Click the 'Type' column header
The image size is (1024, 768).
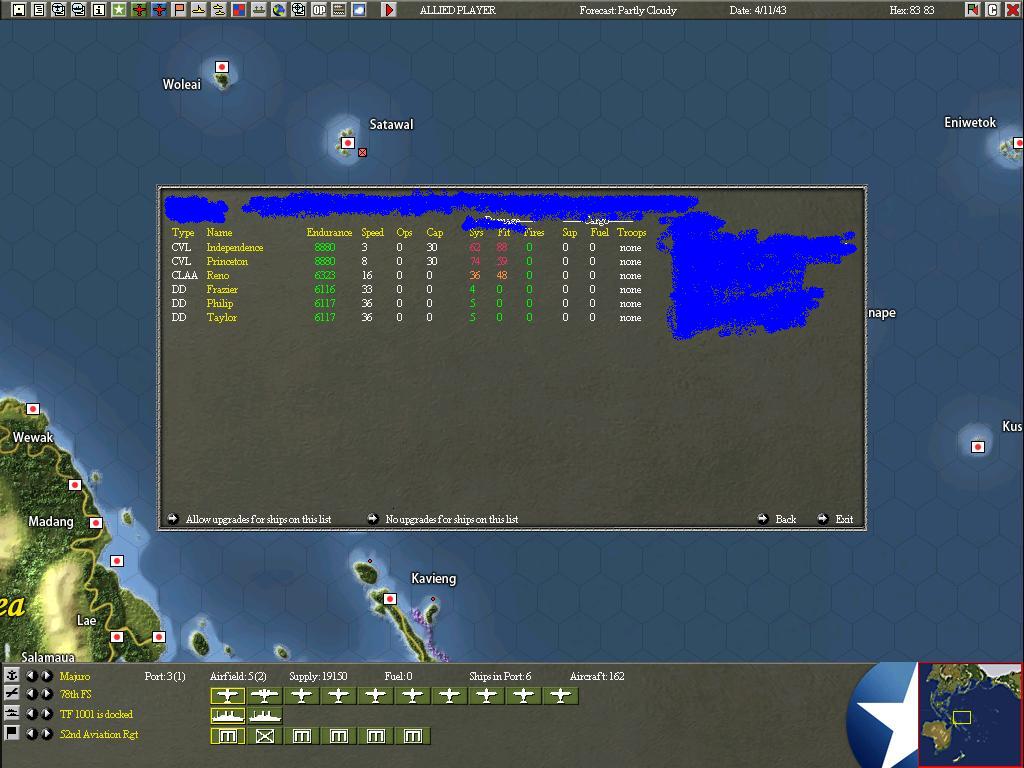(x=183, y=232)
